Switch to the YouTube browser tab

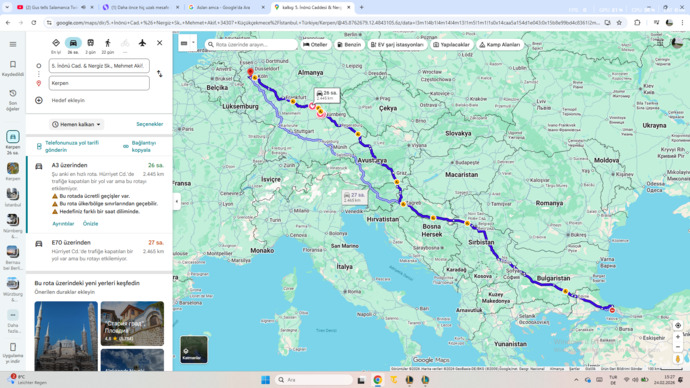click(x=52, y=7)
